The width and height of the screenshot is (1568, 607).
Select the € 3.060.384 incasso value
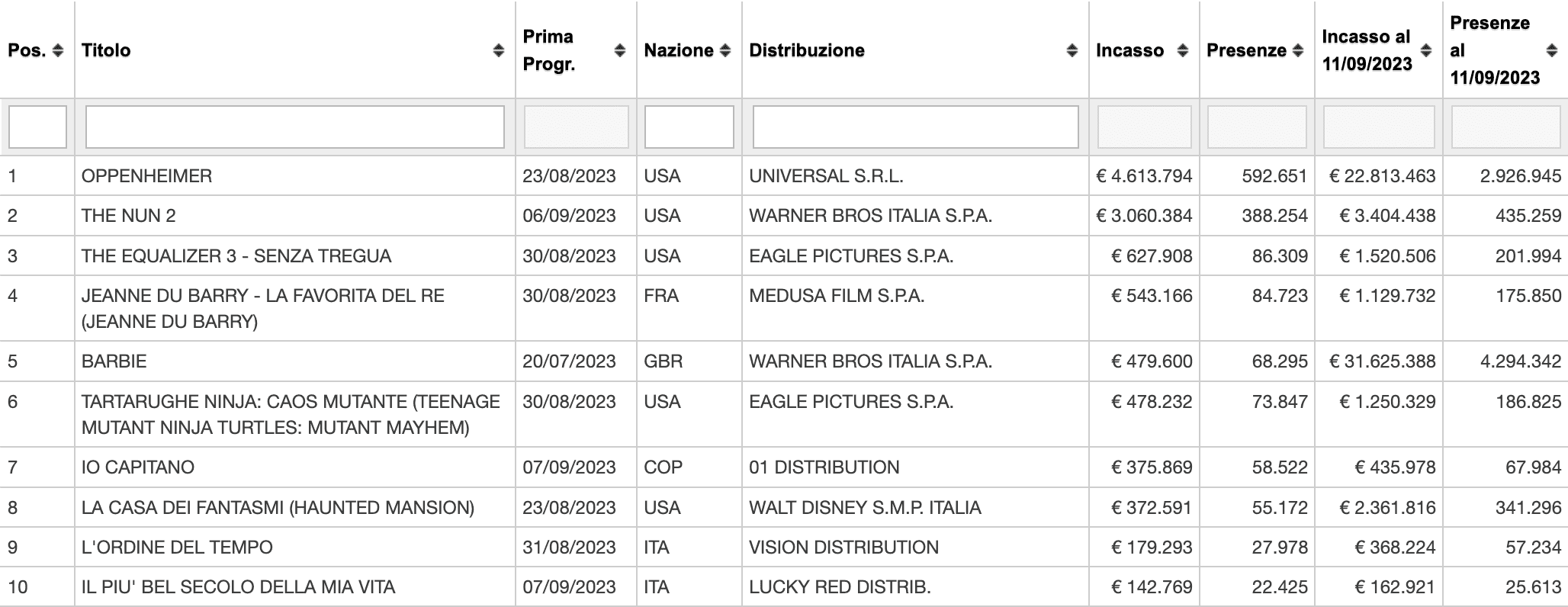click(1144, 216)
